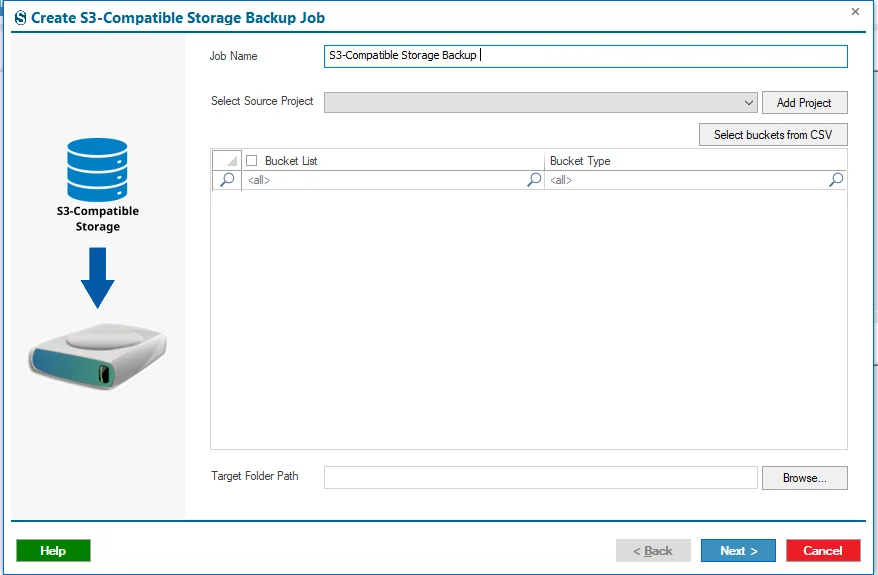The width and height of the screenshot is (878, 575).
Task: Click the Bucket Type column header
Action: click(x=695, y=161)
